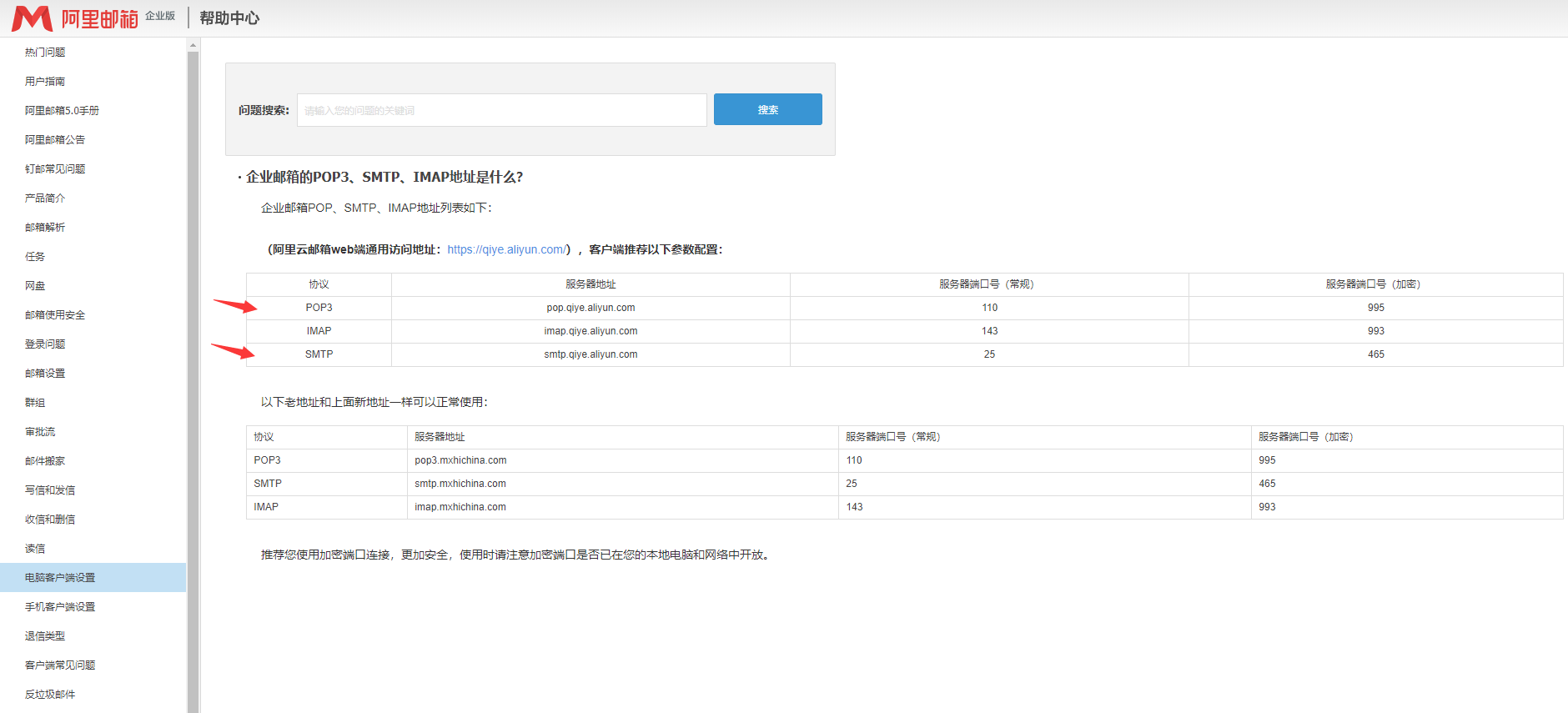1568x713 pixels.
Task: Click the IMAP cell in the first table
Action: pyautogui.click(x=319, y=331)
